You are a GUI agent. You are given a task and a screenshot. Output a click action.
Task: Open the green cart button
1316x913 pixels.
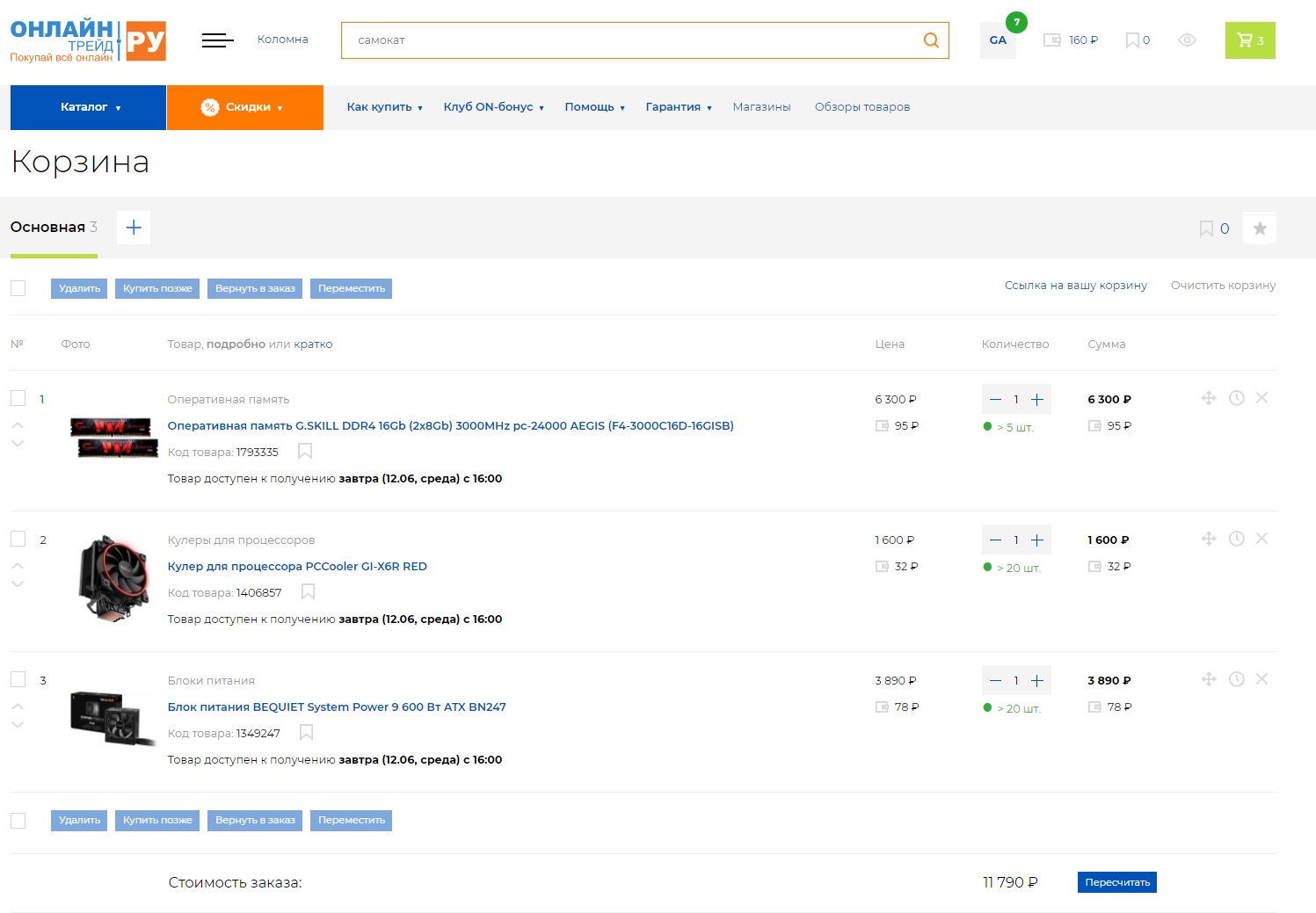tap(1250, 40)
